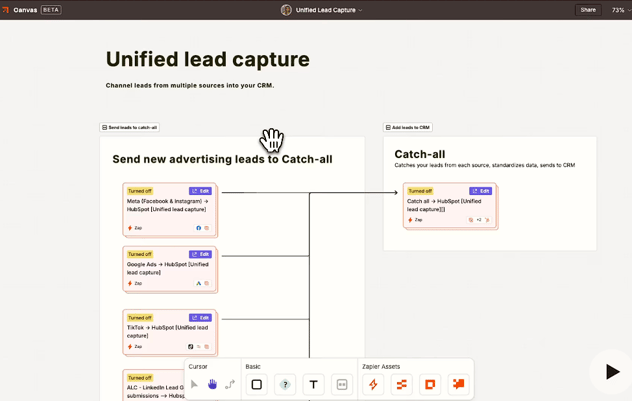Click the 'Catch-all' section heading
The height and width of the screenshot is (401, 632).
coord(420,154)
